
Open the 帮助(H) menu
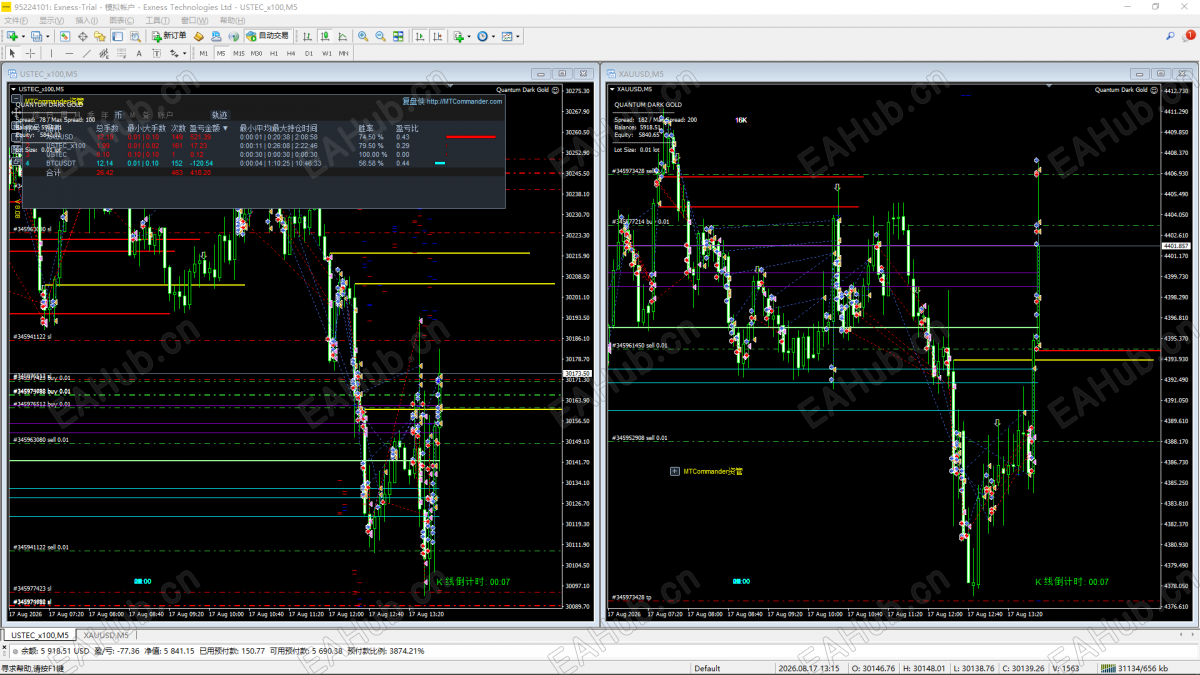[231, 20]
